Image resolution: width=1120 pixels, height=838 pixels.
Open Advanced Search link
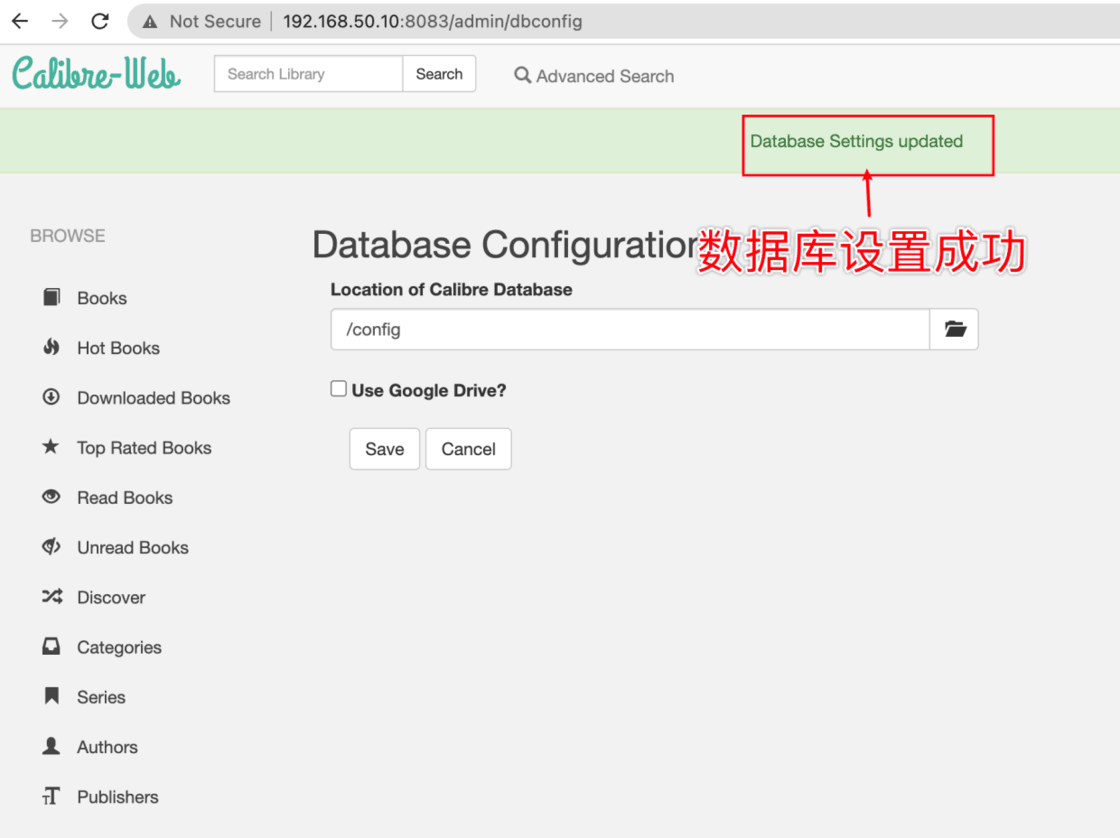tap(594, 76)
